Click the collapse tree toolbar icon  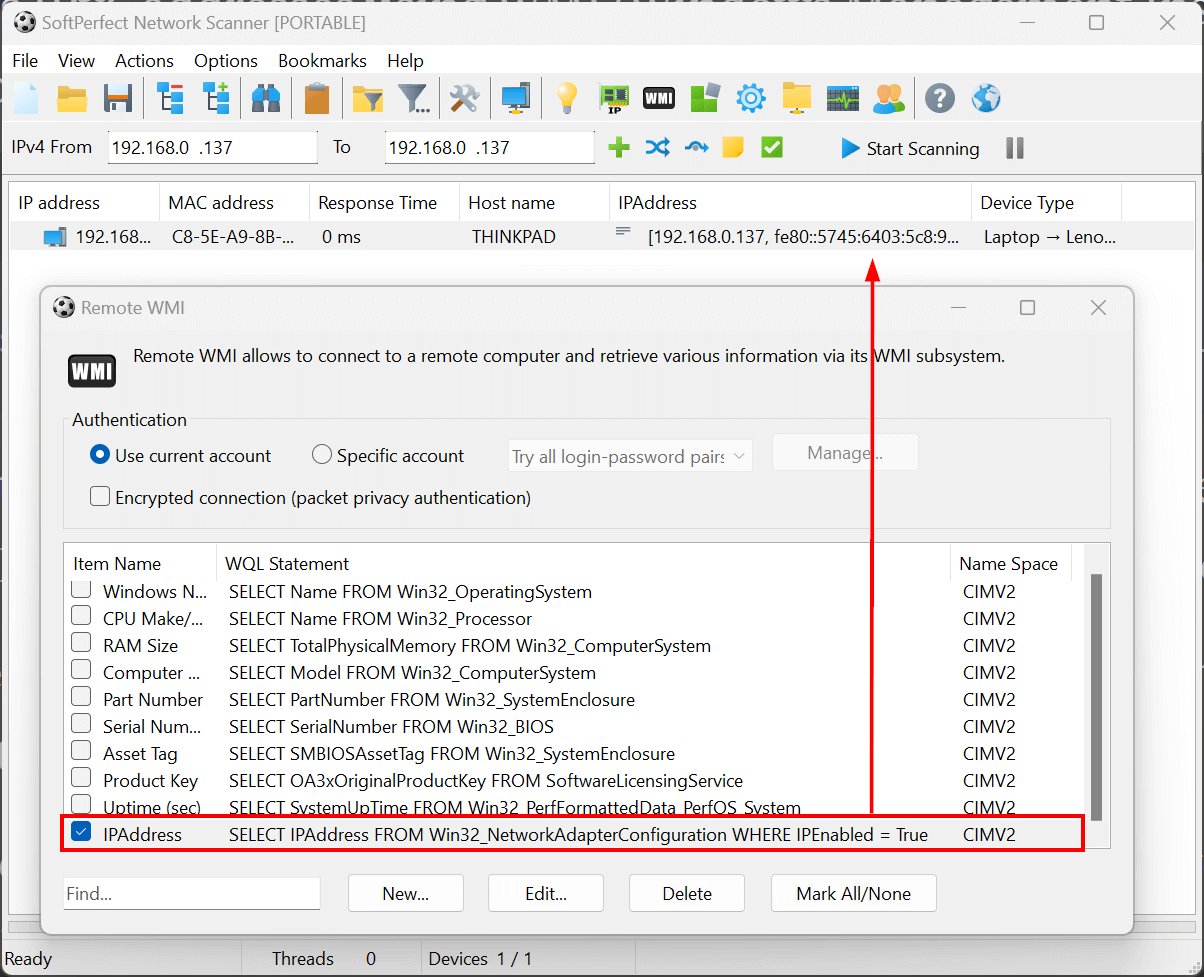pyautogui.click(x=170, y=98)
